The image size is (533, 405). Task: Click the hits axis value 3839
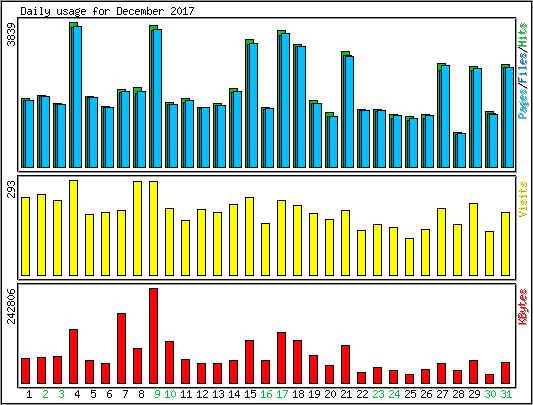tap(12, 34)
